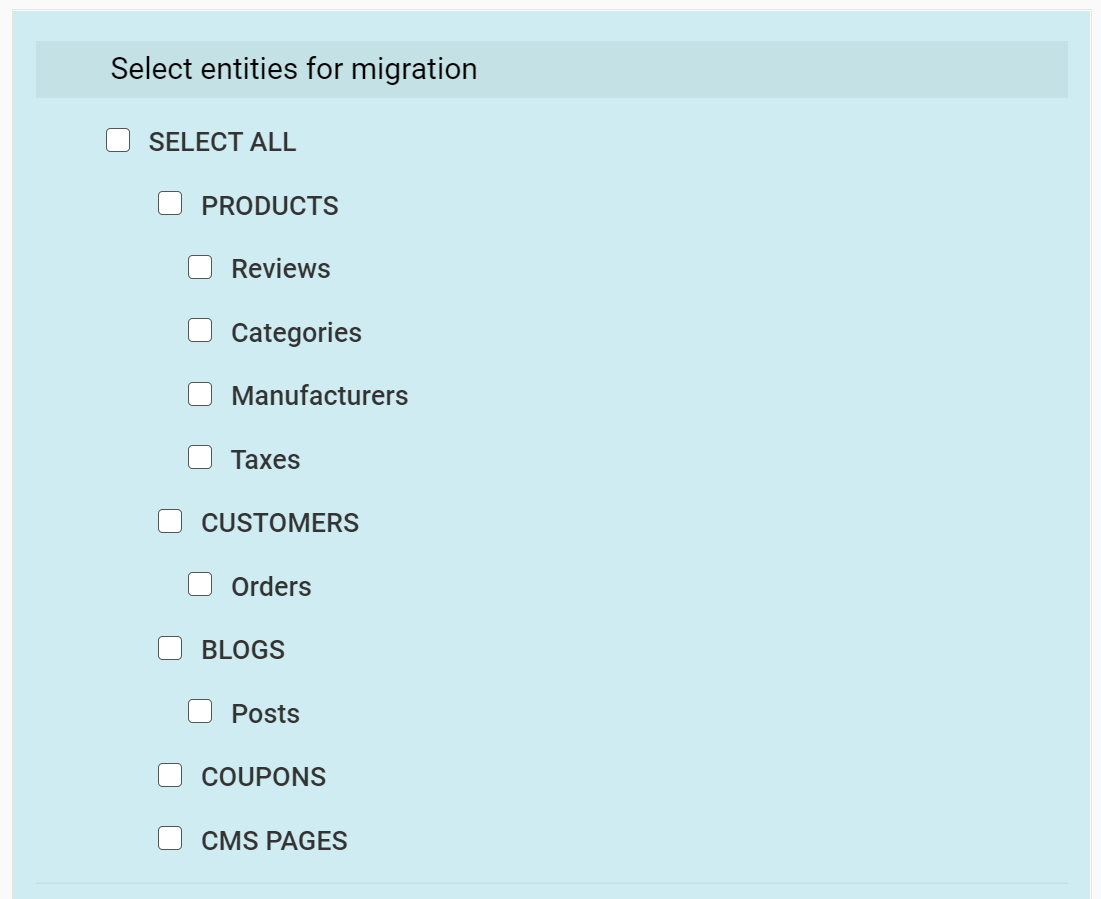This screenshot has width=1101, height=899.
Task: Click the 'PRODUCTS' label text
Action: coord(270,206)
